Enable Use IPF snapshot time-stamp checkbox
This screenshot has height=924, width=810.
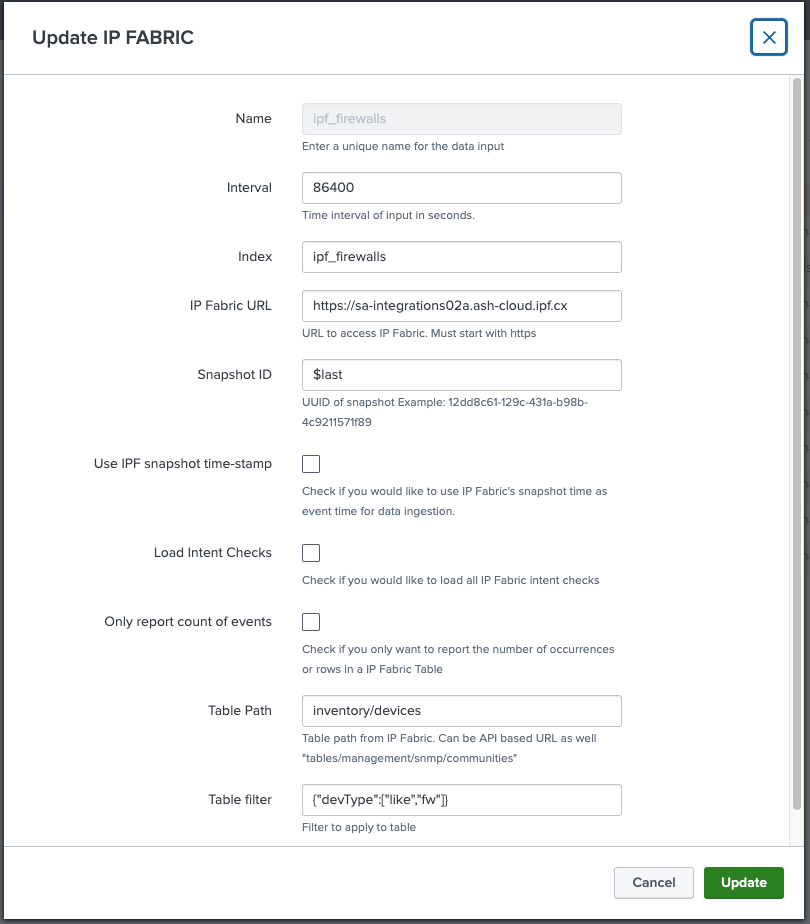(311, 464)
